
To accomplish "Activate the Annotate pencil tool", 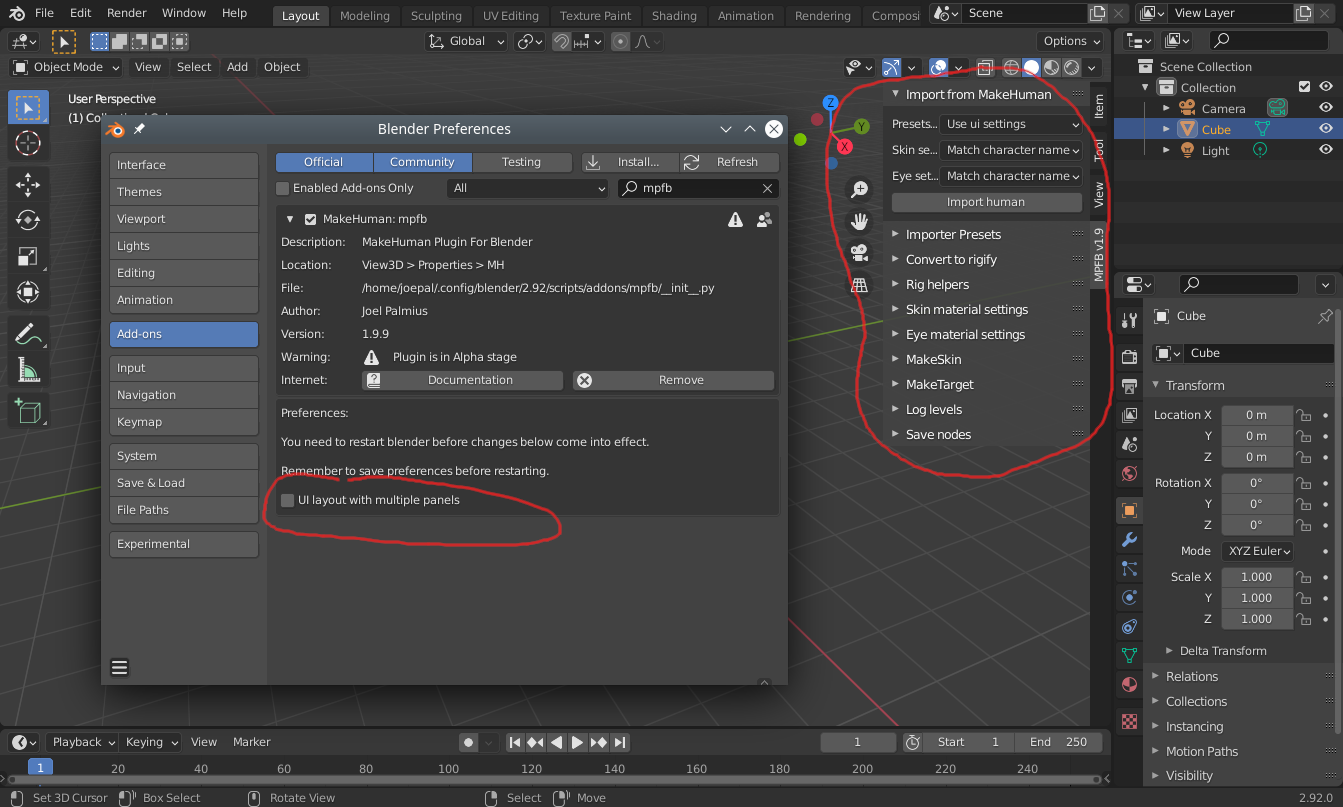I will point(28,333).
